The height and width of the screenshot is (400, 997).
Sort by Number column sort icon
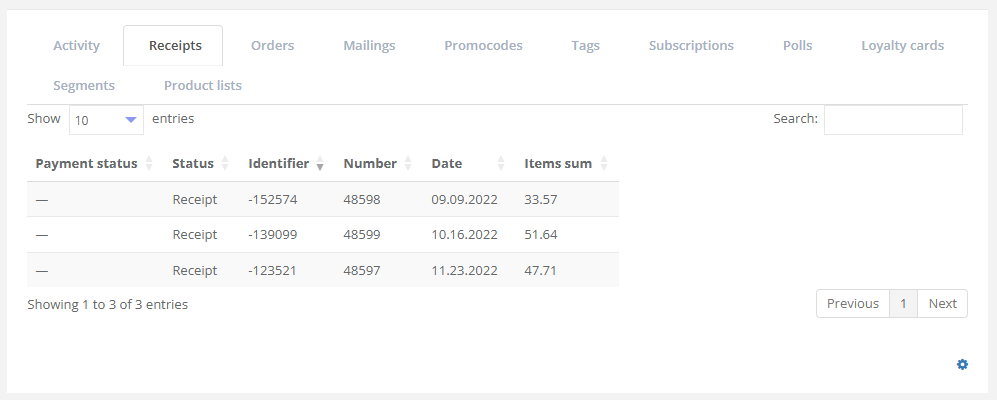pyautogui.click(x=408, y=164)
